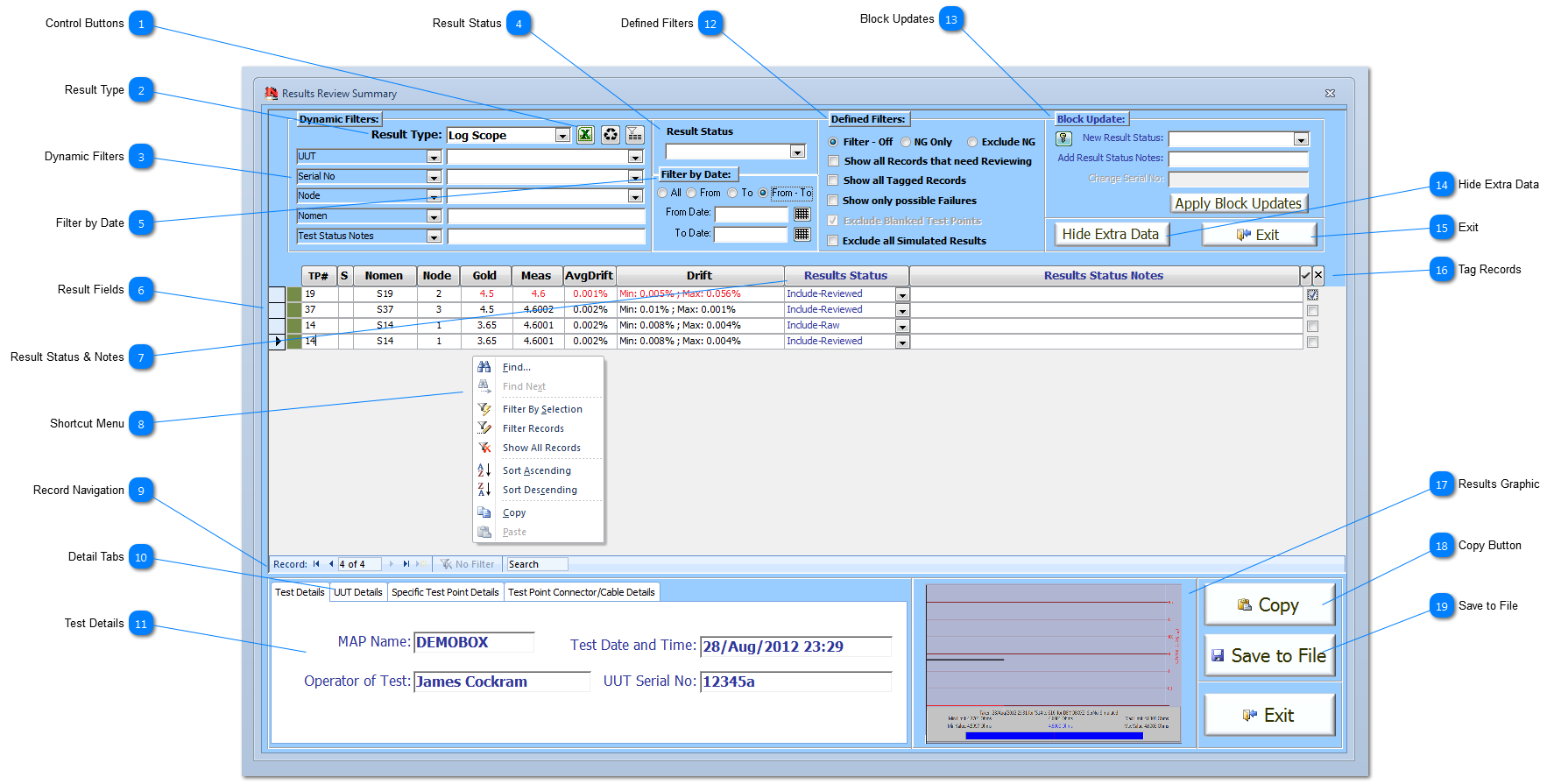1554x784 pixels.
Task: Click the Apply Block Updates button
Action: point(1238,203)
